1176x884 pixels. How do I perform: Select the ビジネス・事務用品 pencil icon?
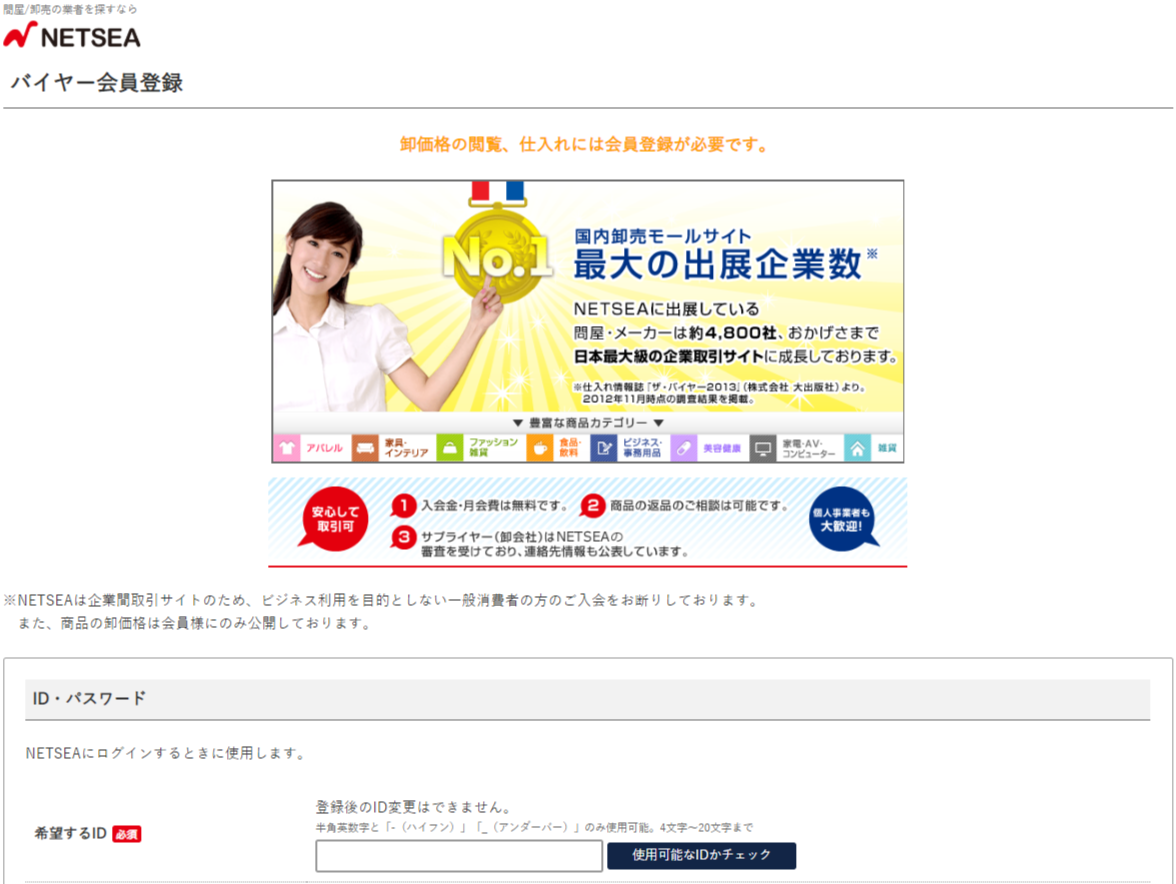[x=604, y=448]
